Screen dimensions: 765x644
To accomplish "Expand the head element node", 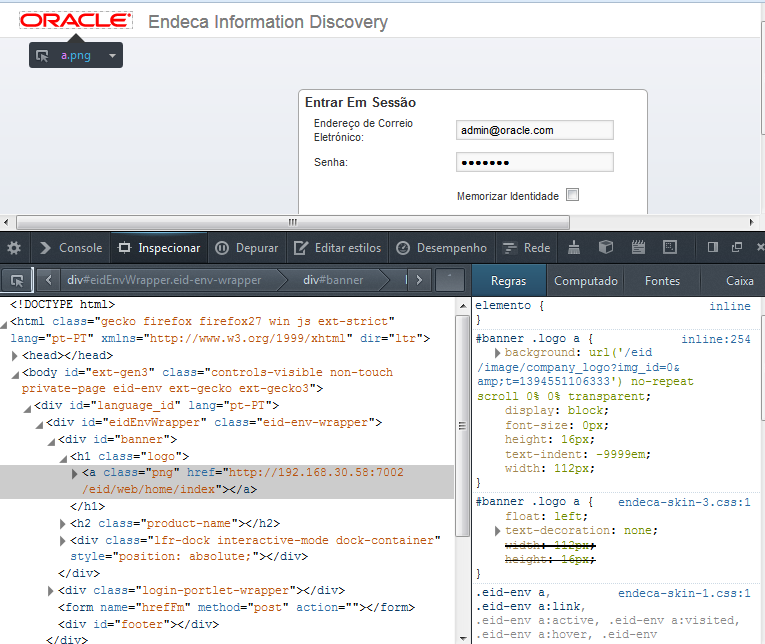I will (x=15, y=355).
